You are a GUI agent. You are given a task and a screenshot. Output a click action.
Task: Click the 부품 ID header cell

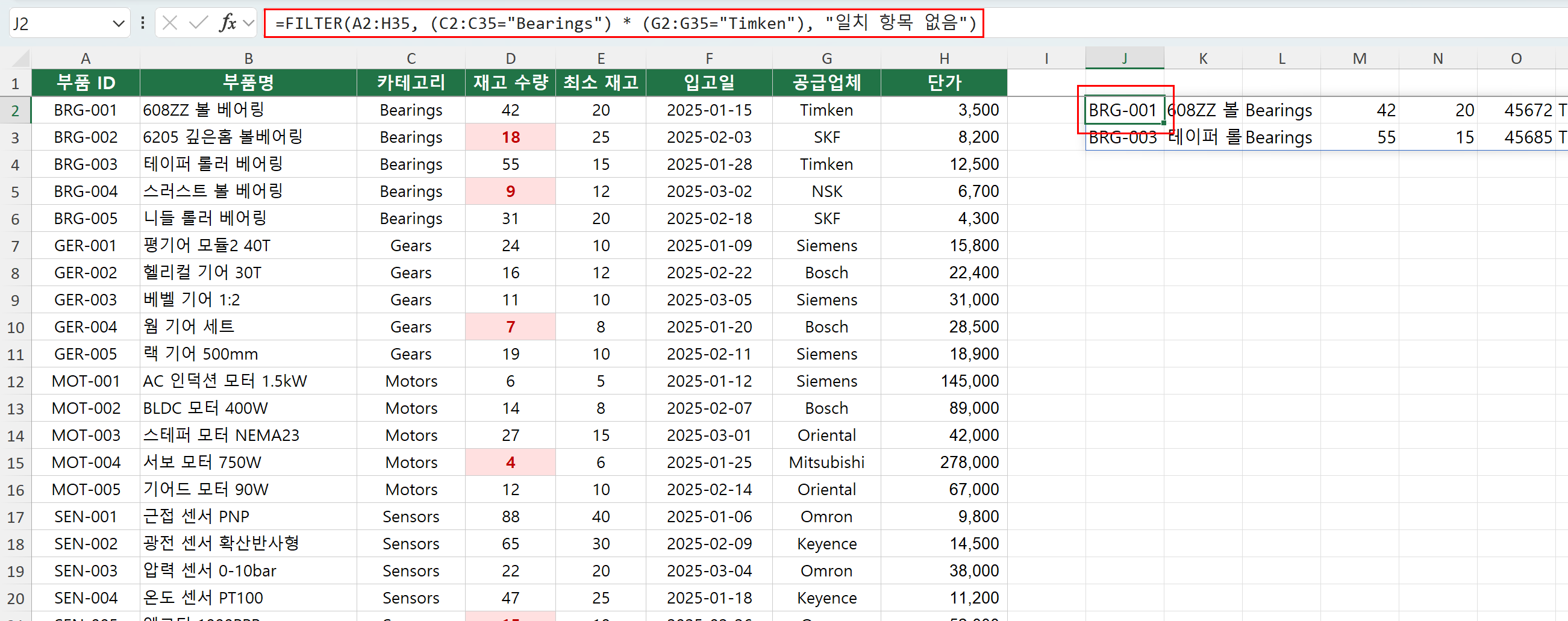point(86,83)
